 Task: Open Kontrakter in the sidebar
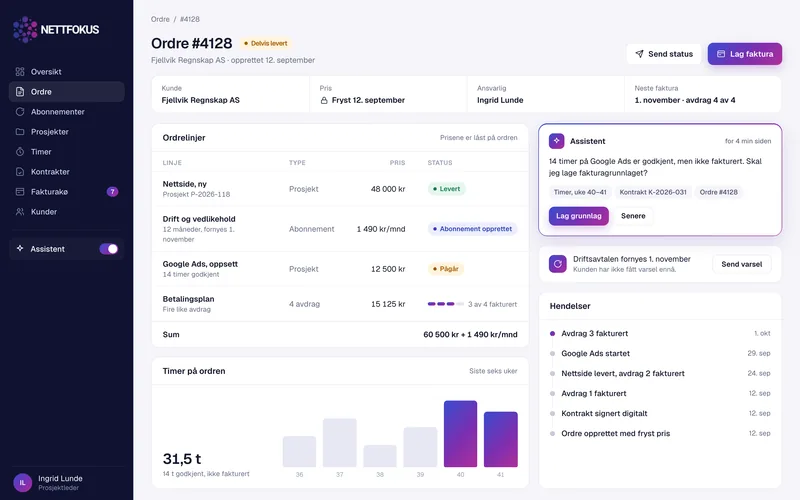[x=66, y=172]
